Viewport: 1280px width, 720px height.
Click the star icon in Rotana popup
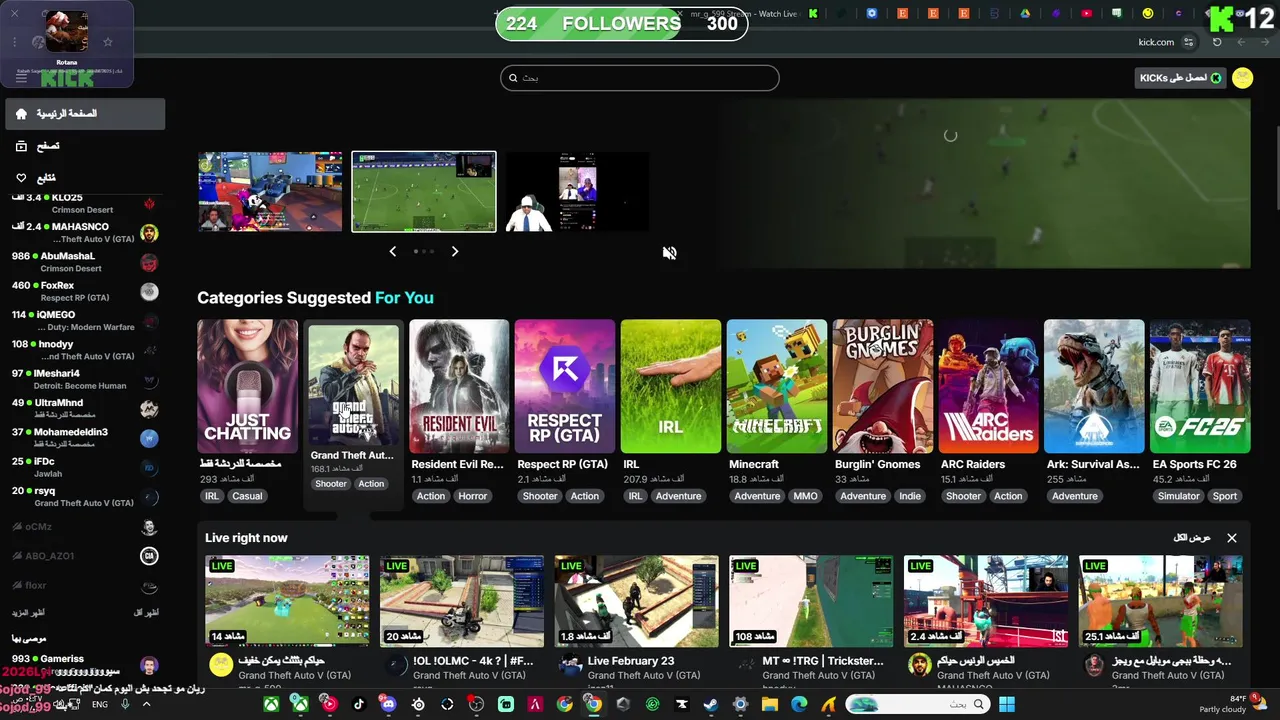(108, 42)
